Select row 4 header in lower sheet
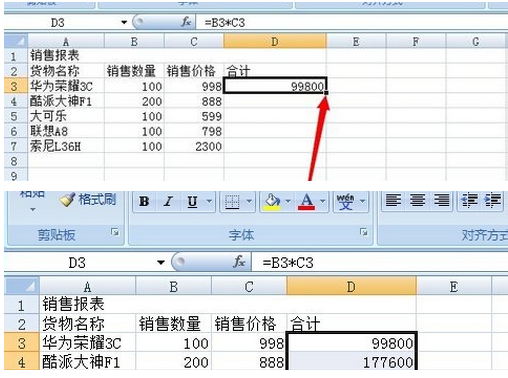The image size is (508, 378). pos(22,361)
